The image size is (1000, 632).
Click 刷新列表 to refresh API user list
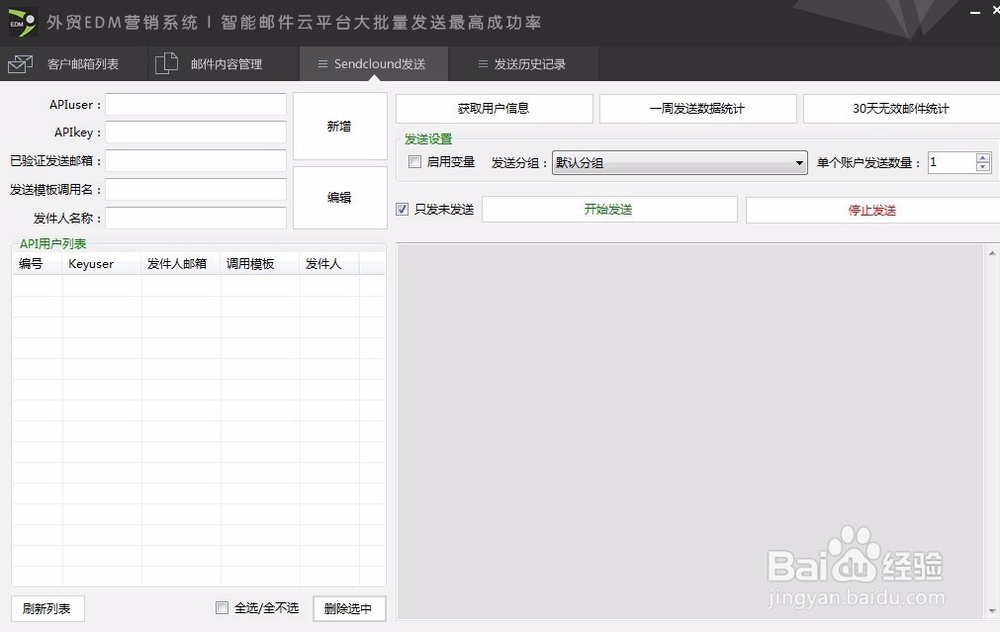(47, 608)
